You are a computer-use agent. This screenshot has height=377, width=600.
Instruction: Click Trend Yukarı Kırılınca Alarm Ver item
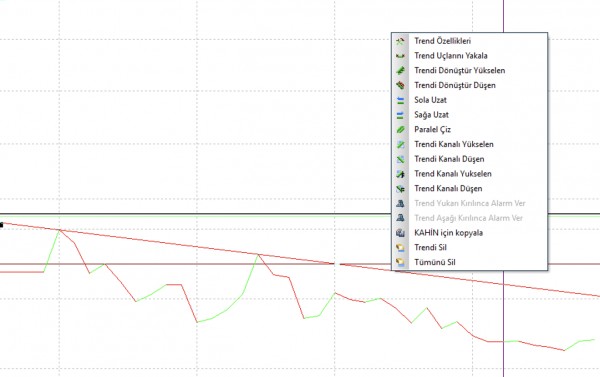[x=469, y=203]
